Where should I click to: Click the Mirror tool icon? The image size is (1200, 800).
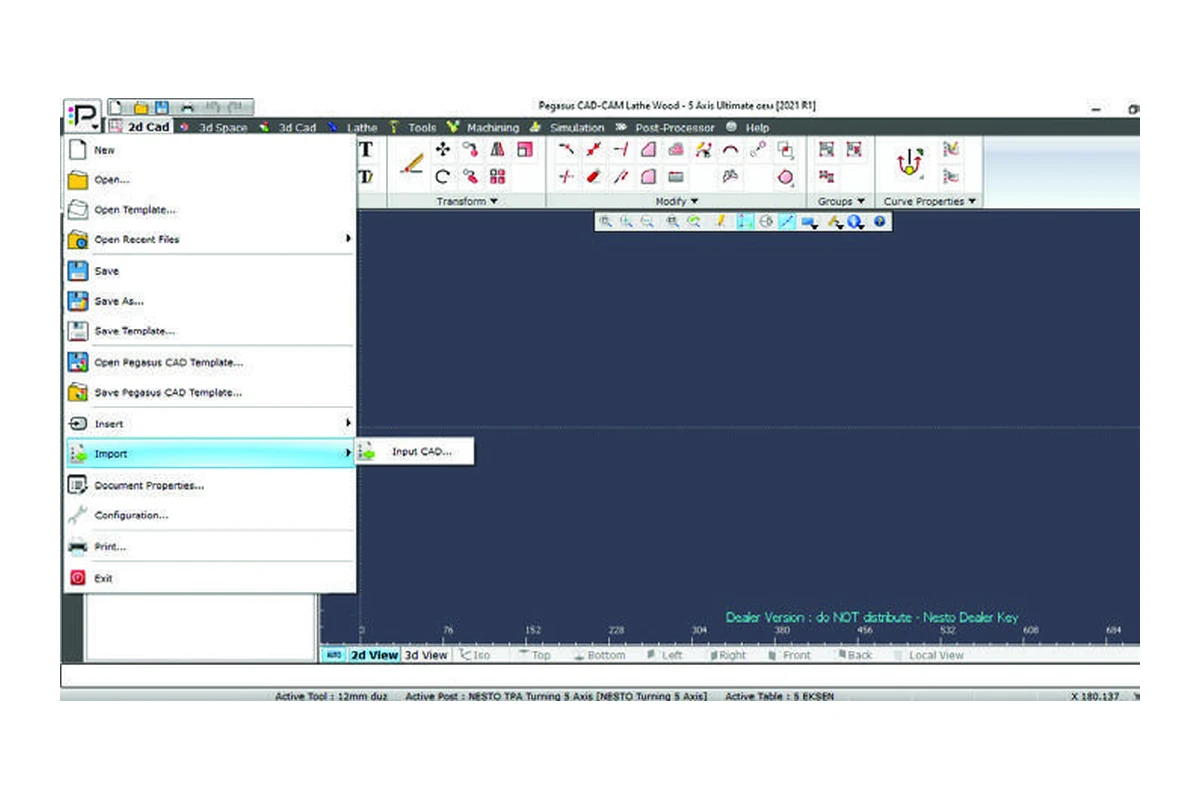click(497, 150)
